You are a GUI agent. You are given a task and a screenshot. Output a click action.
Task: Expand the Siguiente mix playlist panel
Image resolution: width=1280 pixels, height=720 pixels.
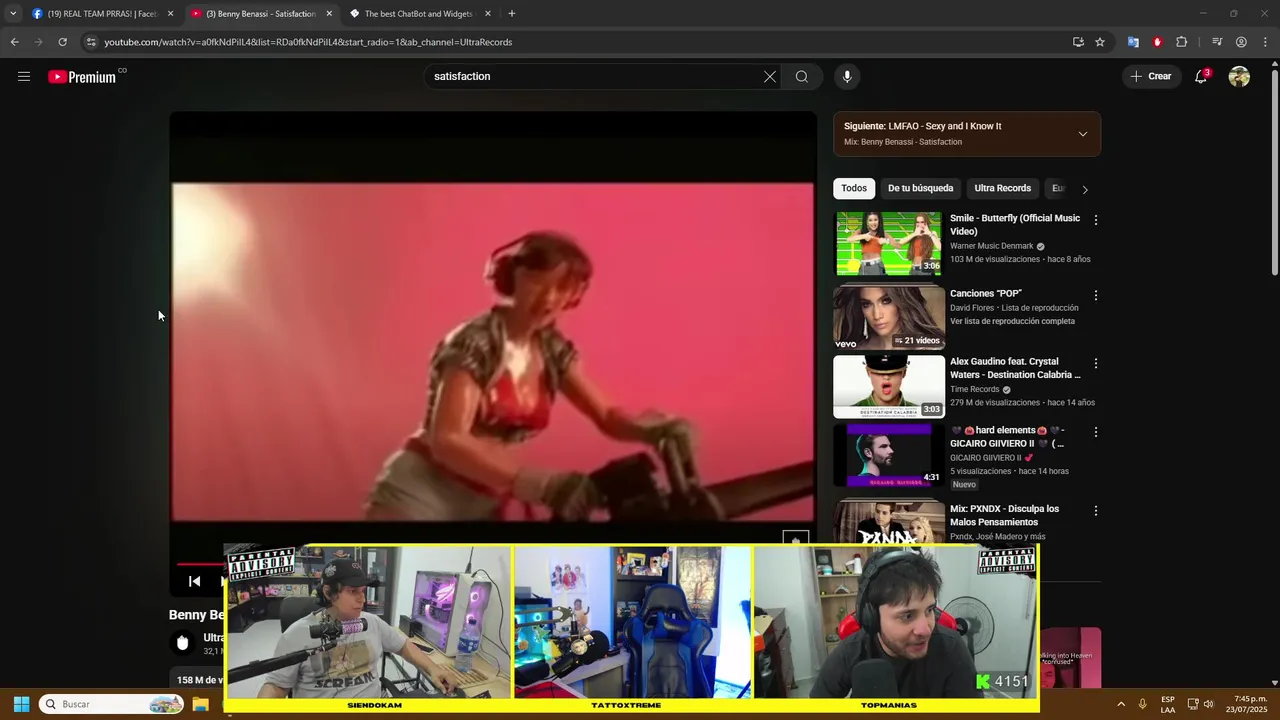pyautogui.click(x=1082, y=134)
